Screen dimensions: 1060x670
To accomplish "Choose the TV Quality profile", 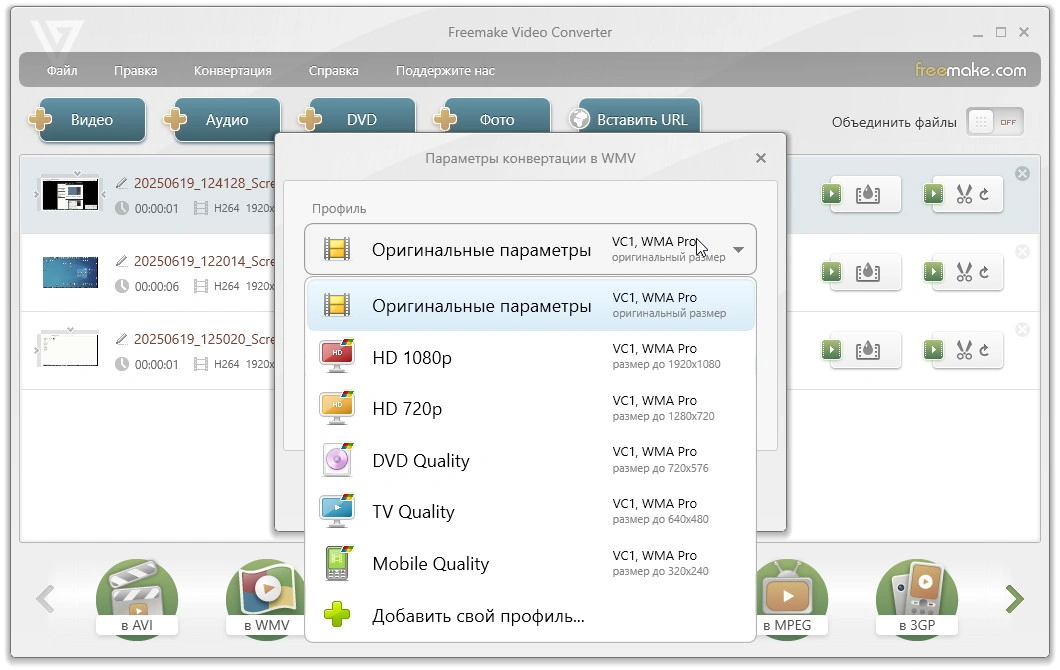I will pyautogui.click(x=530, y=512).
